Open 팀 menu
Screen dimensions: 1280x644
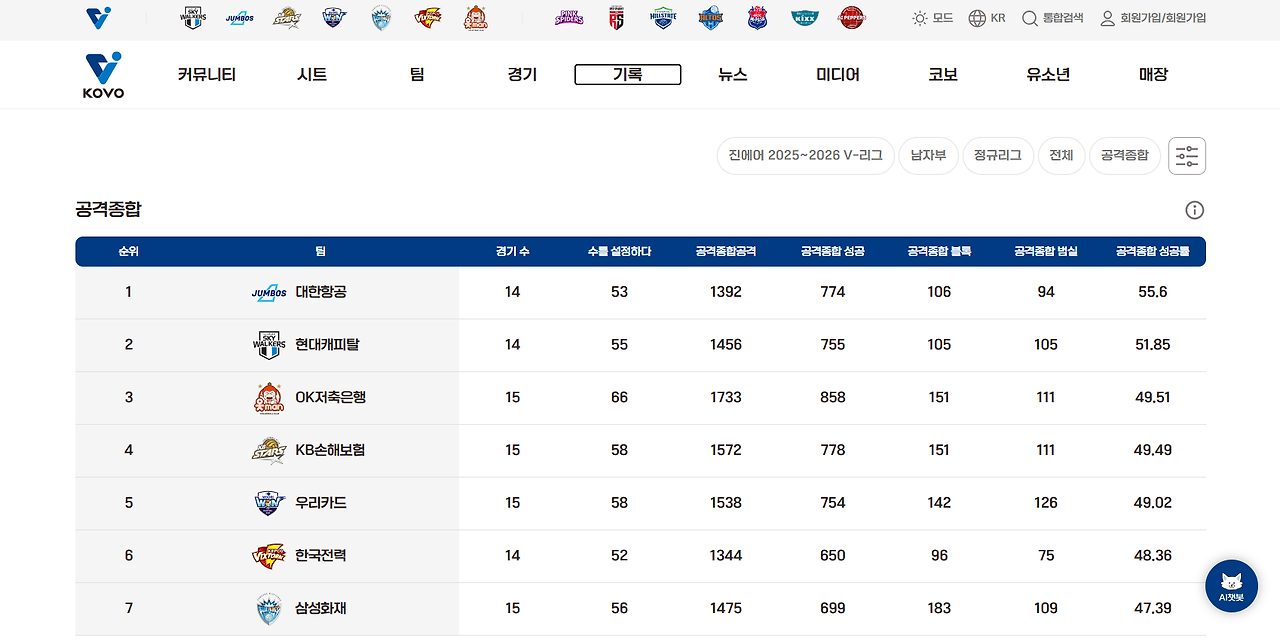pos(417,75)
